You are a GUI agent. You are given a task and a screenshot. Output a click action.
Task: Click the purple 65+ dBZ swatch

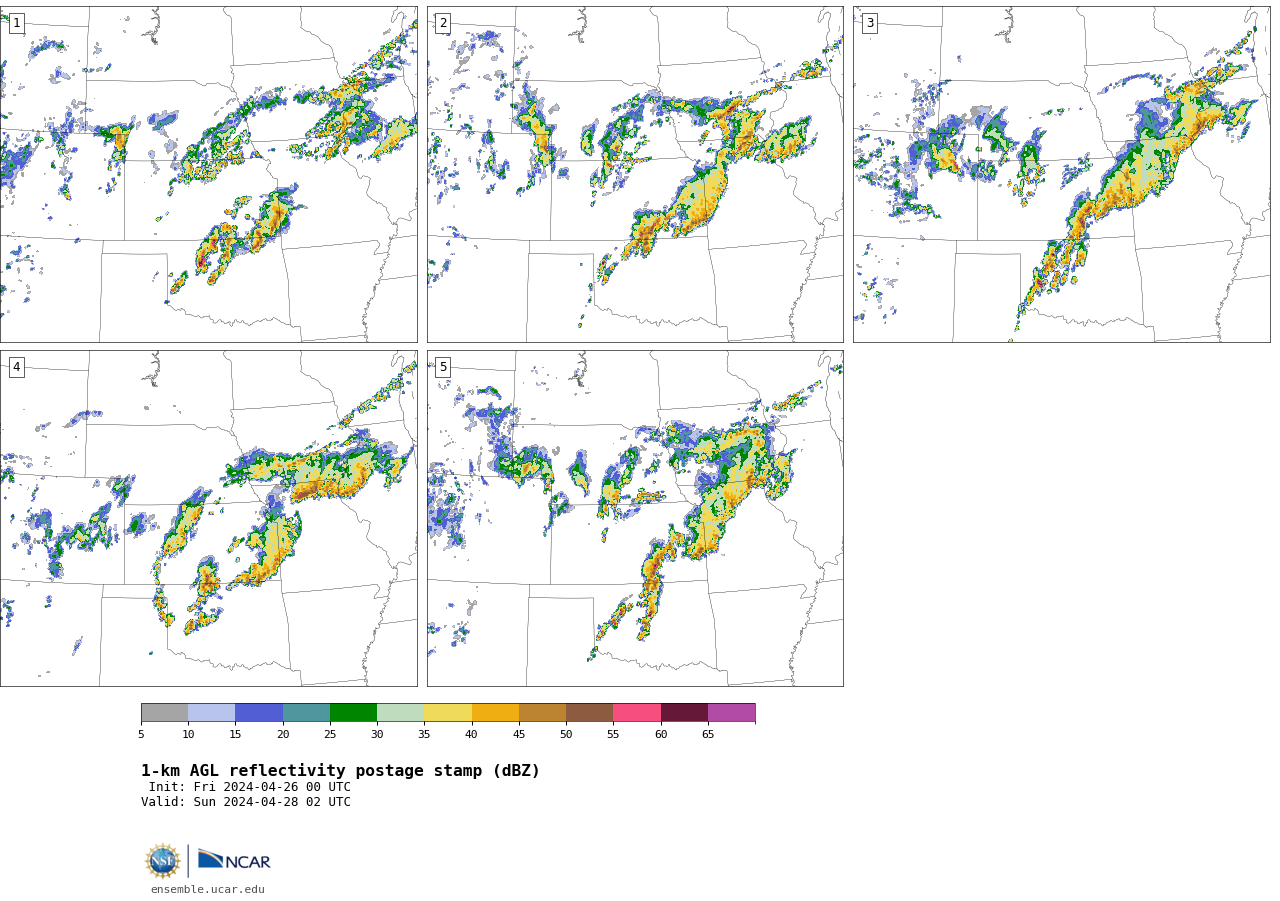[x=731, y=712]
